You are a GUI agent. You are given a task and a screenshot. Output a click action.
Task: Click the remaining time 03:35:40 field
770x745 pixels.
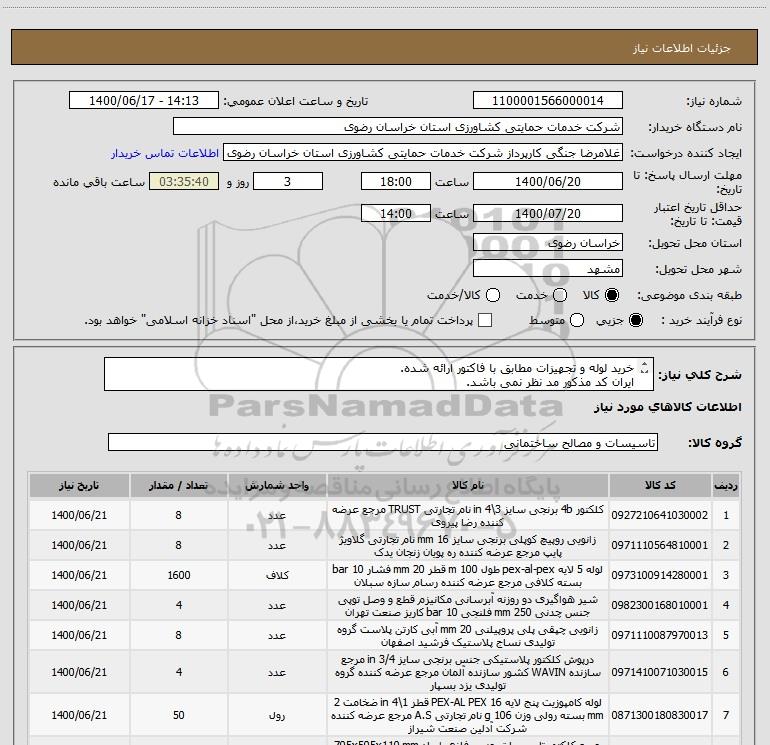point(184,181)
